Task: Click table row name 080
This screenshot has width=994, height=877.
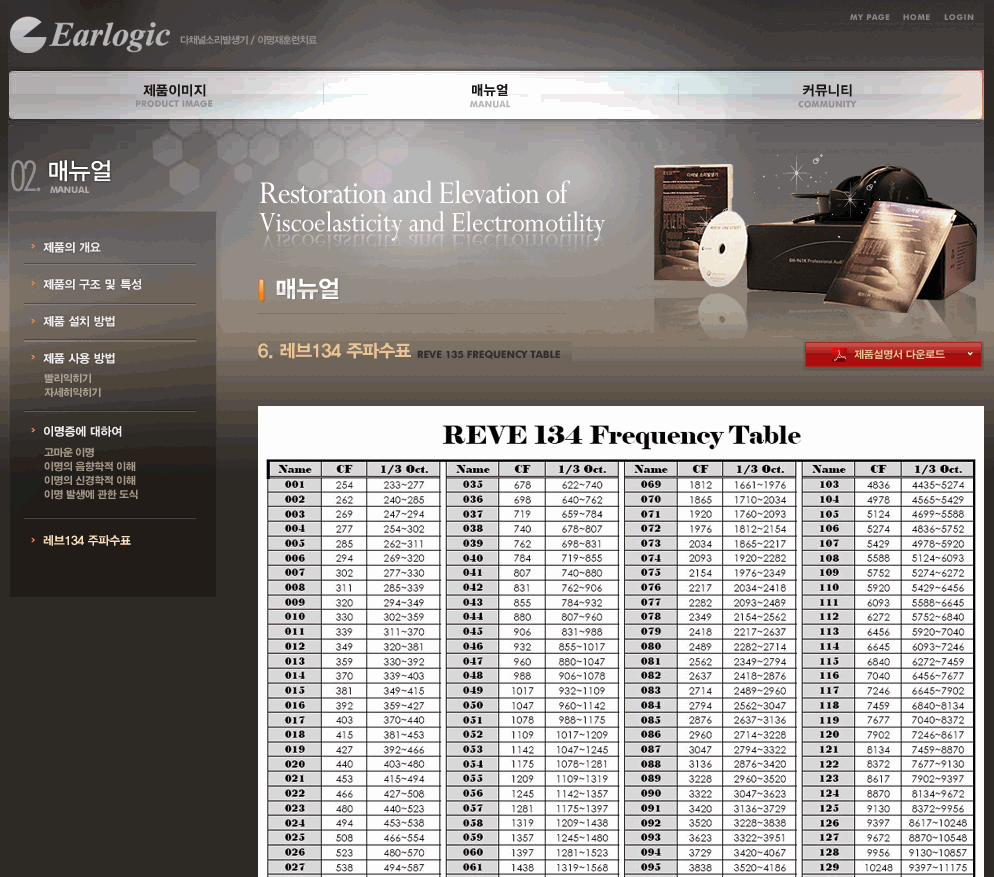Action: pos(650,646)
